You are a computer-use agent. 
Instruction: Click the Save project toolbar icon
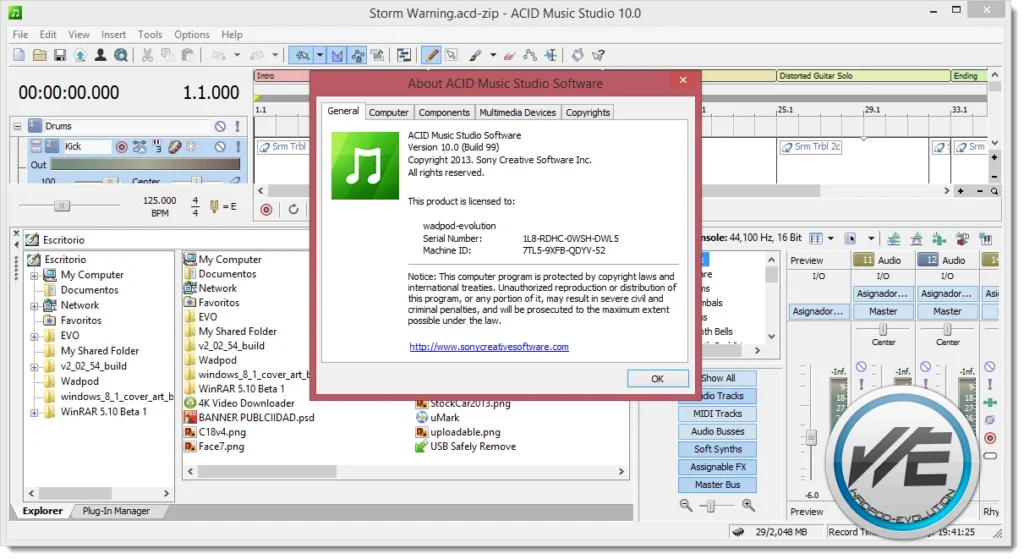coord(60,55)
